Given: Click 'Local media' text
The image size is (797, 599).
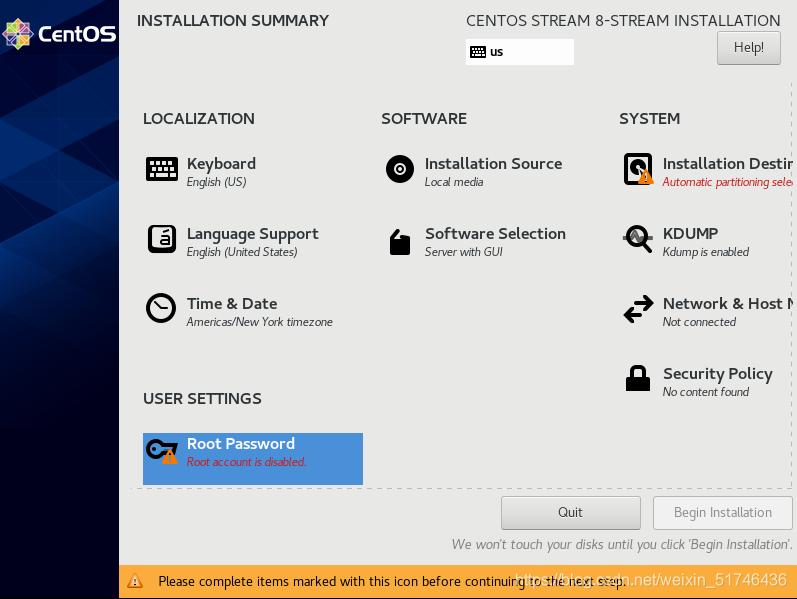Looking at the screenshot, I should click(x=454, y=182).
